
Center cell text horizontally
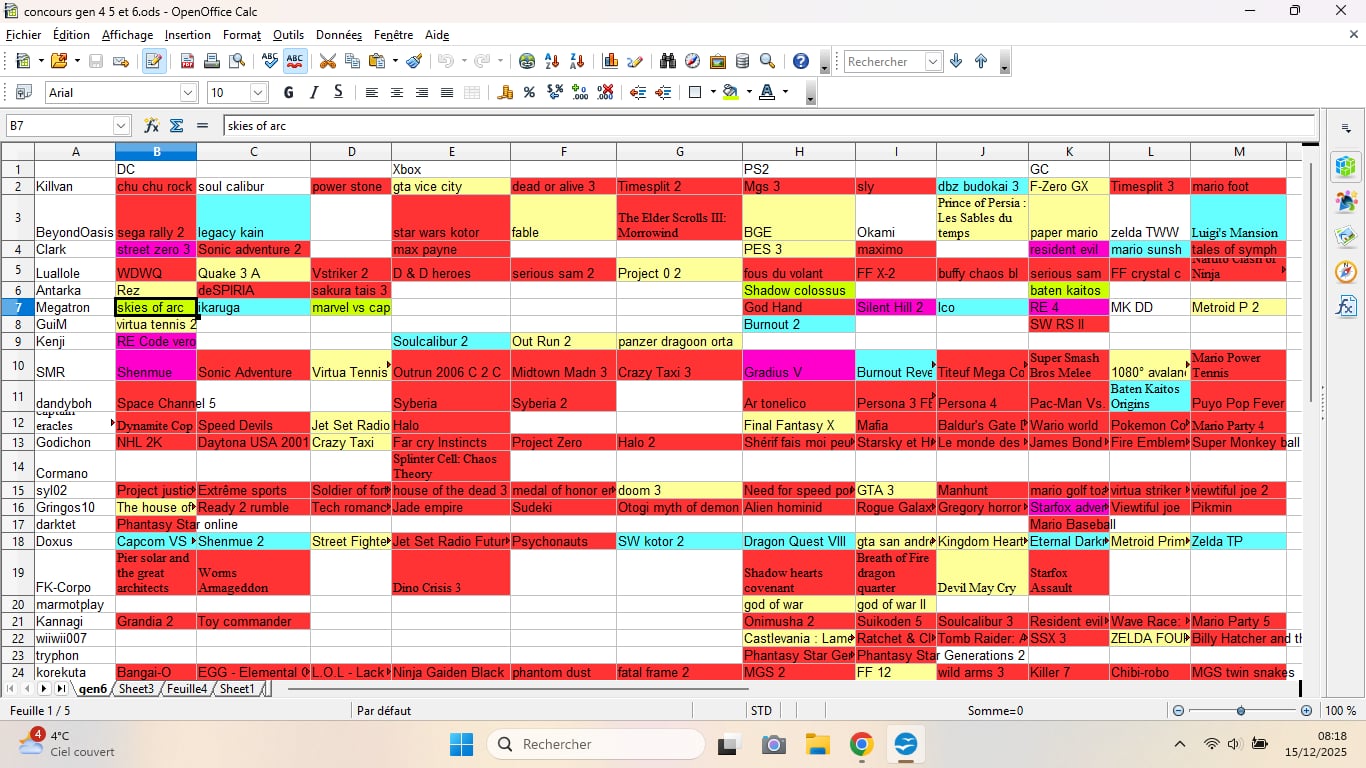tap(397, 92)
